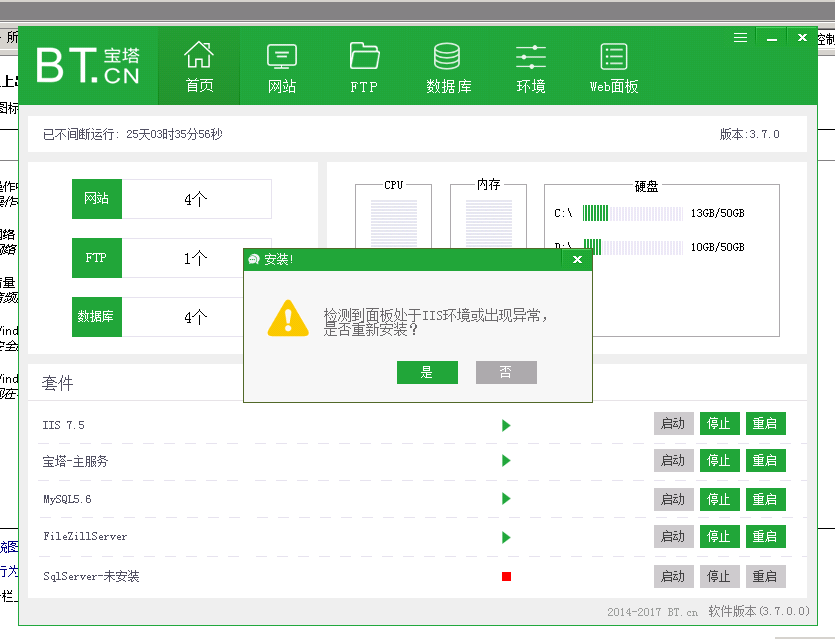Click the 宝塔-主服务 service name
This screenshot has height=639, width=835.
point(75,461)
